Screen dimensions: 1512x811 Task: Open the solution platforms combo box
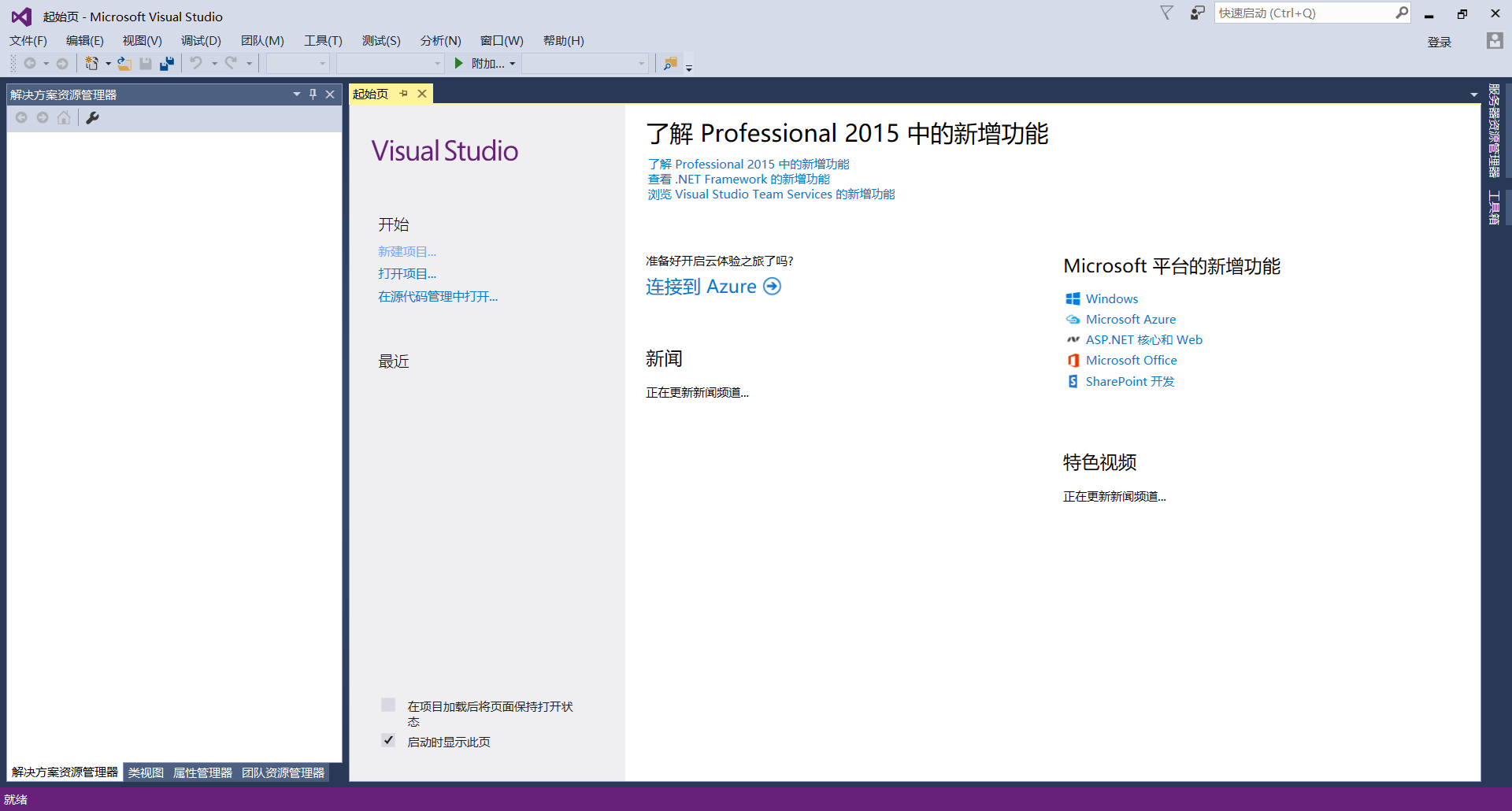click(391, 64)
